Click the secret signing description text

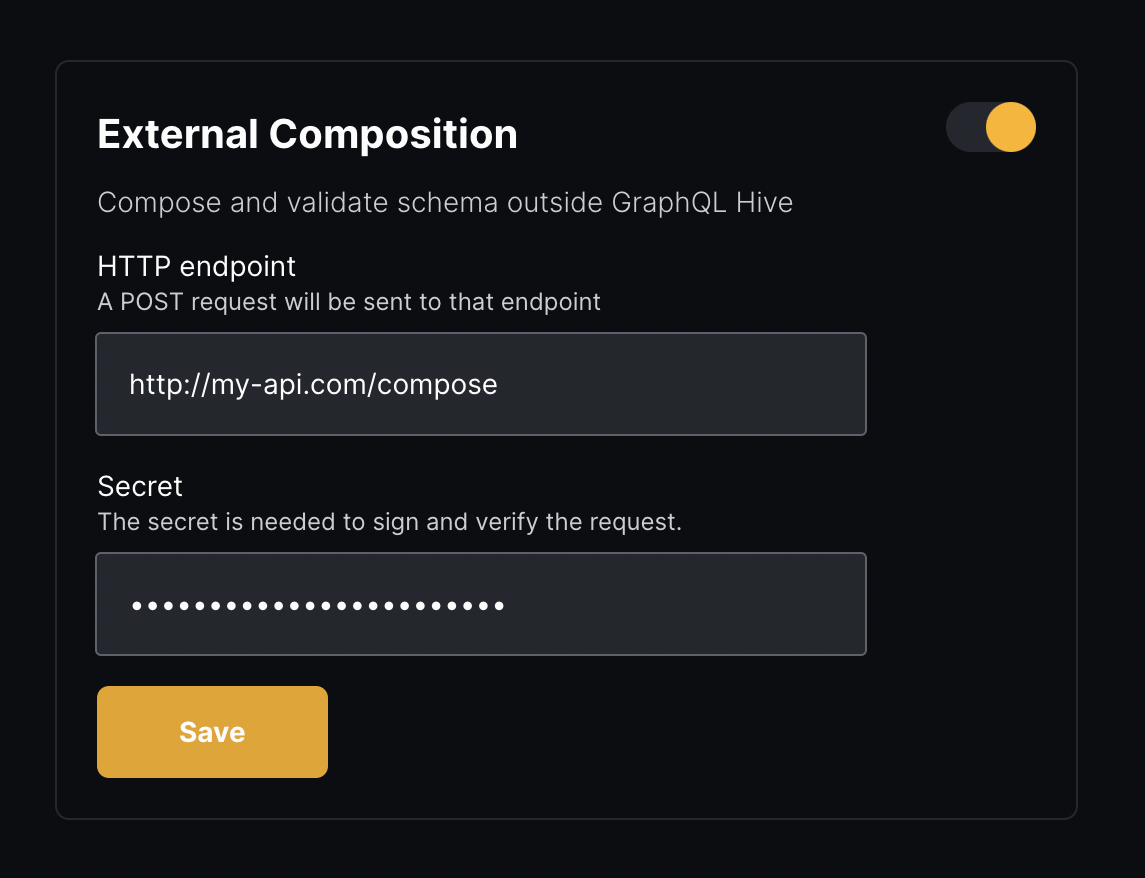(x=388, y=521)
